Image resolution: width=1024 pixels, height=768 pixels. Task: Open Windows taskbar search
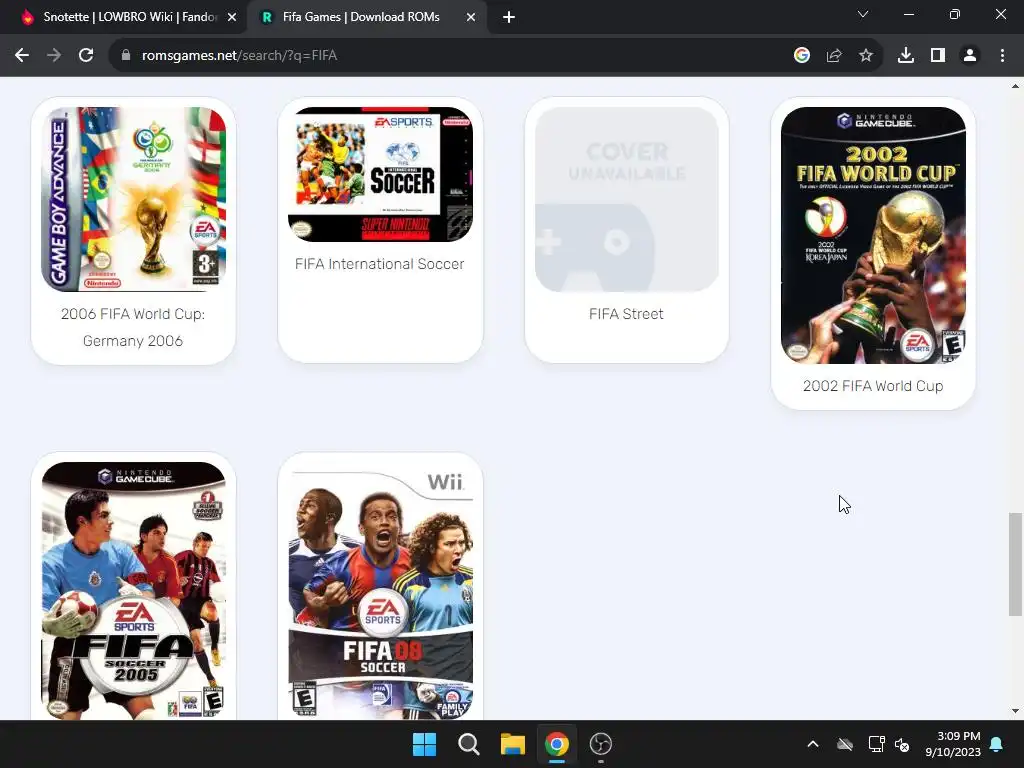coord(468,744)
